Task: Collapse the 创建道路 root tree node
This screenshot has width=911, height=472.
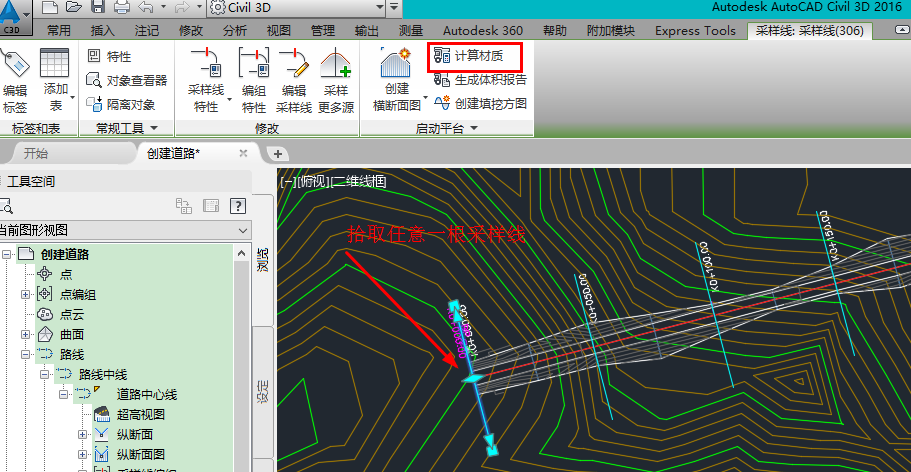Action: click(7, 255)
